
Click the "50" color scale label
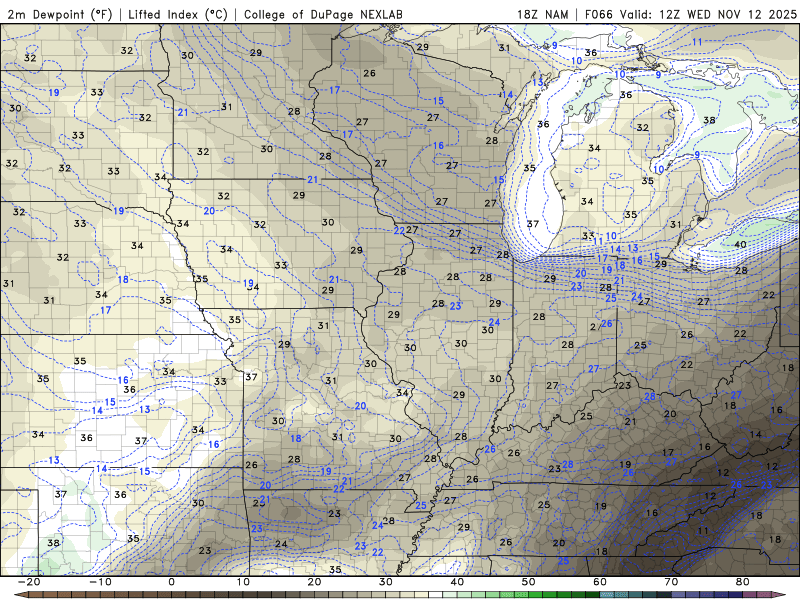tap(529, 582)
